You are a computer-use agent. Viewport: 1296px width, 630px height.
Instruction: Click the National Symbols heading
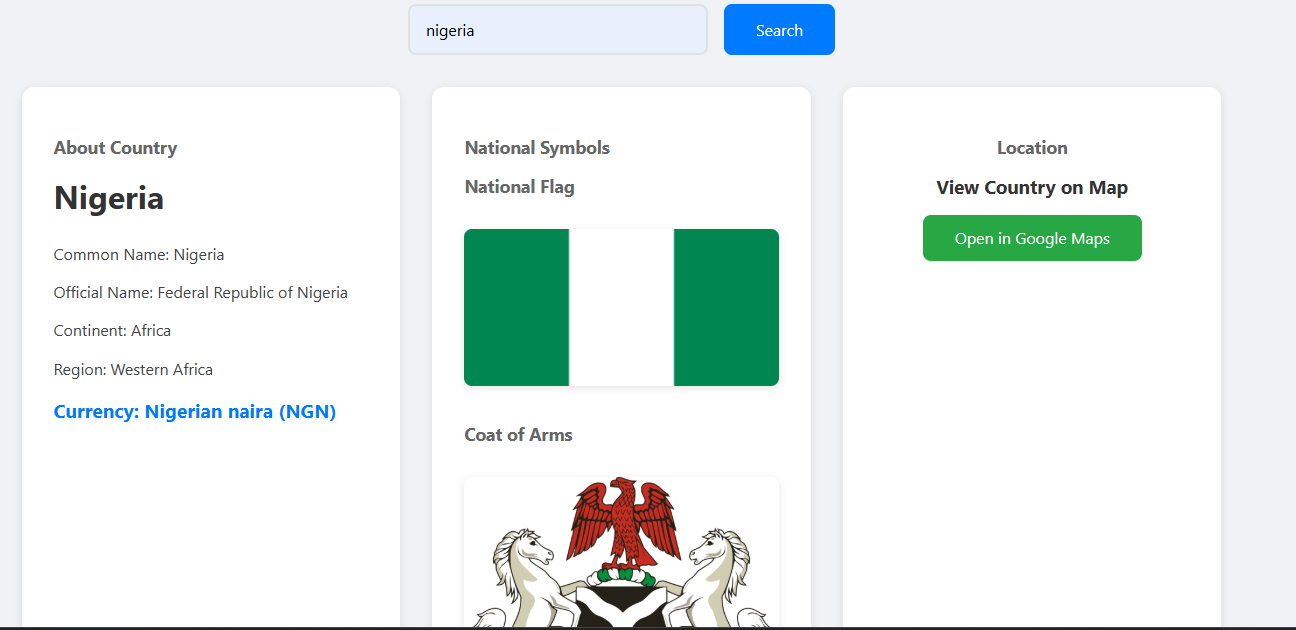pyautogui.click(x=537, y=148)
